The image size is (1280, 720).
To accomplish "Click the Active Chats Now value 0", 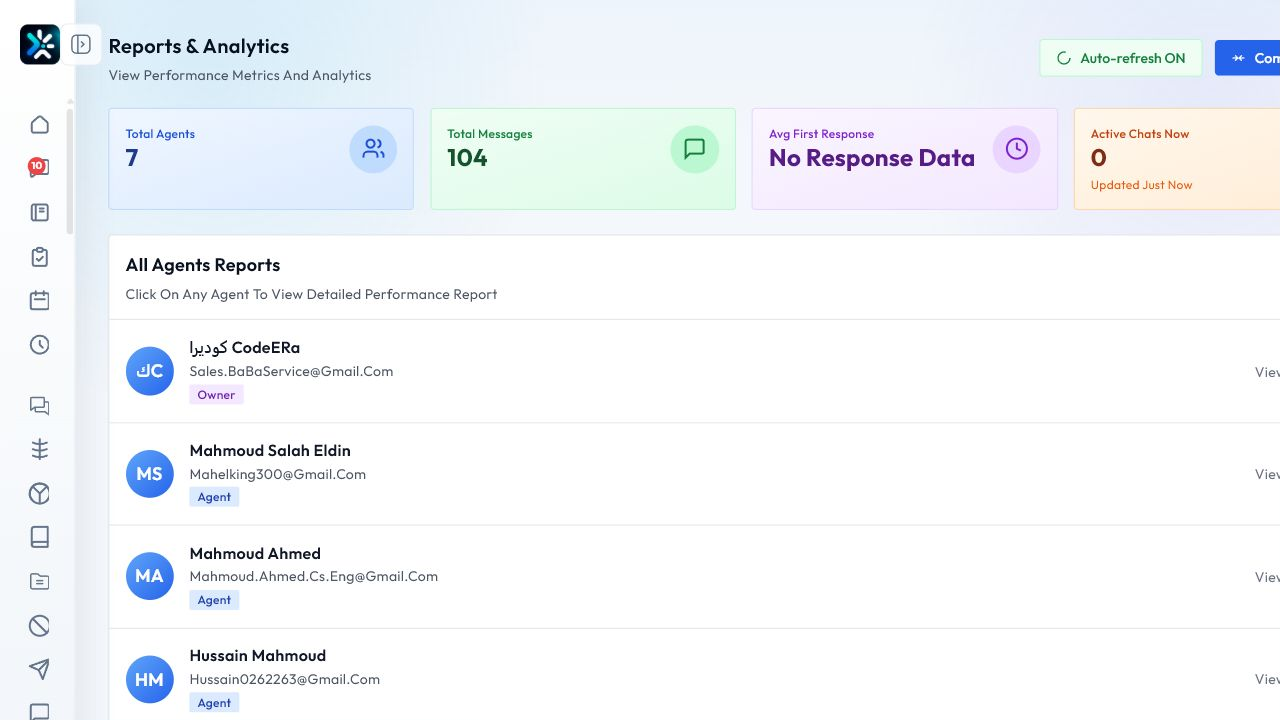I will 1099,158.
